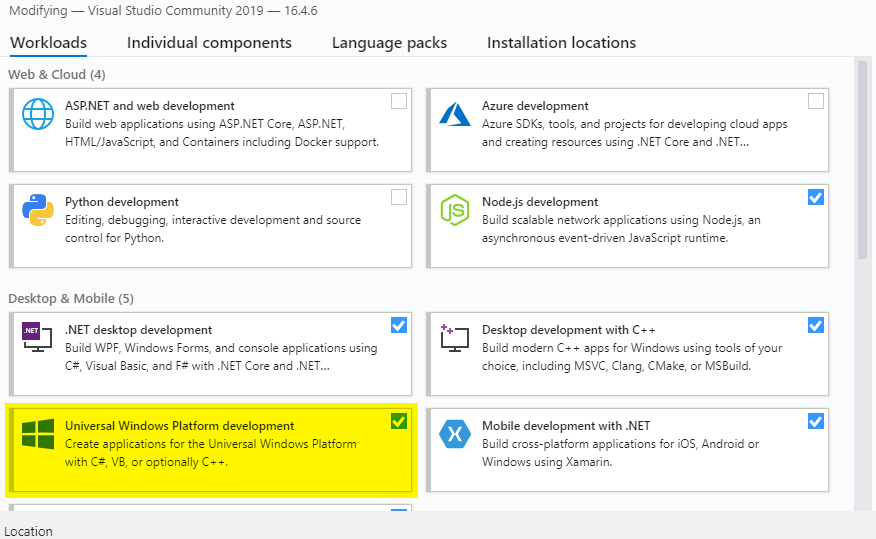The height and width of the screenshot is (539, 876).
Task: Click the Node.js hexagon icon
Action: coord(455,210)
